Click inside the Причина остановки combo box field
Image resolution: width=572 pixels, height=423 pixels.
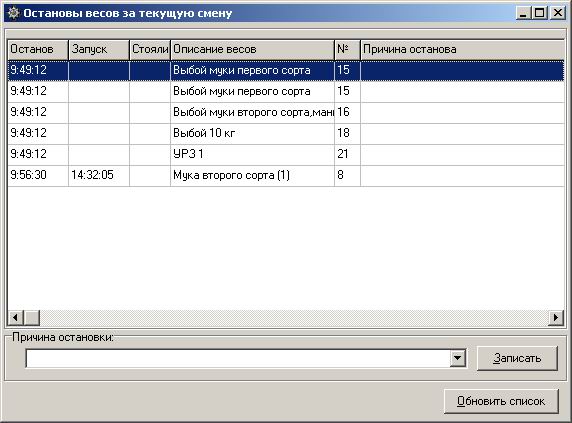pos(238,358)
